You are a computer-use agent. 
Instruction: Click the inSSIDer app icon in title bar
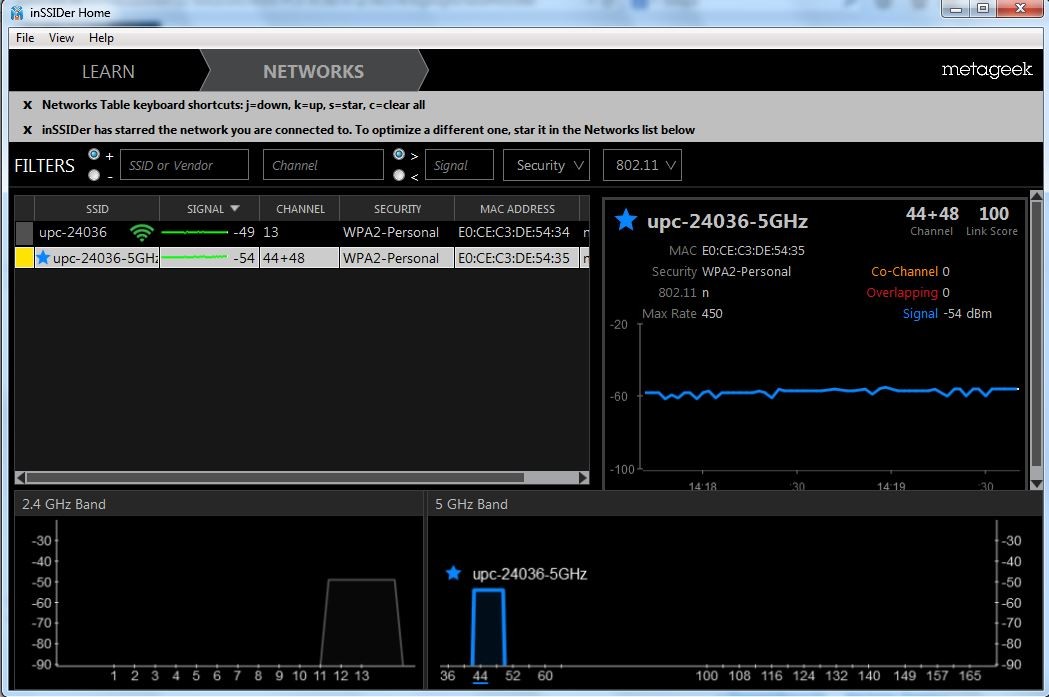(x=17, y=13)
